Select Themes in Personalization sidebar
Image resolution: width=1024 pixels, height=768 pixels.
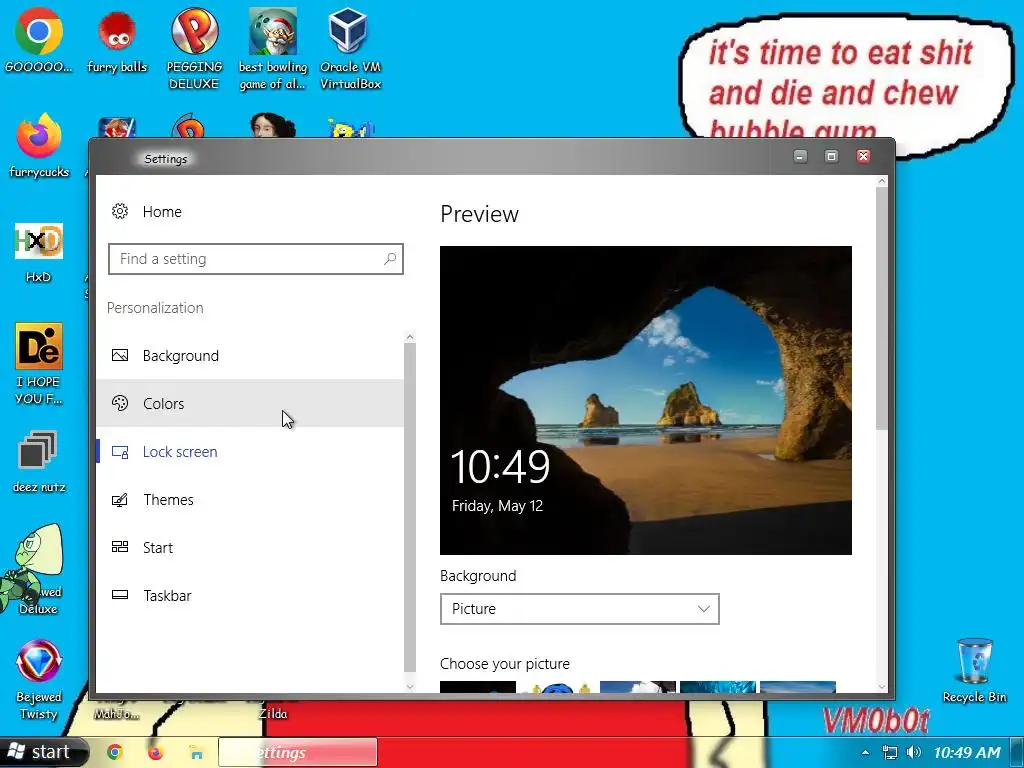click(250, 500)
